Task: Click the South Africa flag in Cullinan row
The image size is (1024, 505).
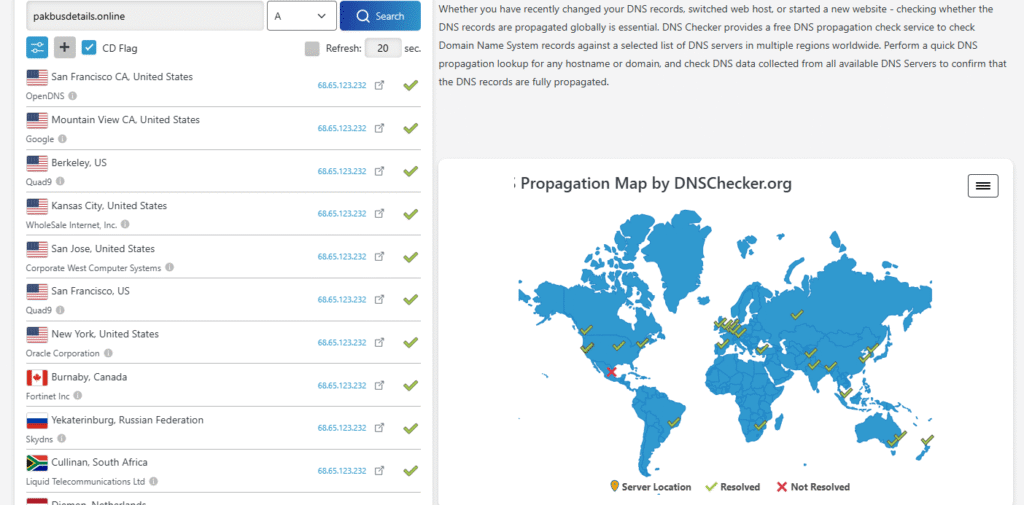Action: (37, 463)
